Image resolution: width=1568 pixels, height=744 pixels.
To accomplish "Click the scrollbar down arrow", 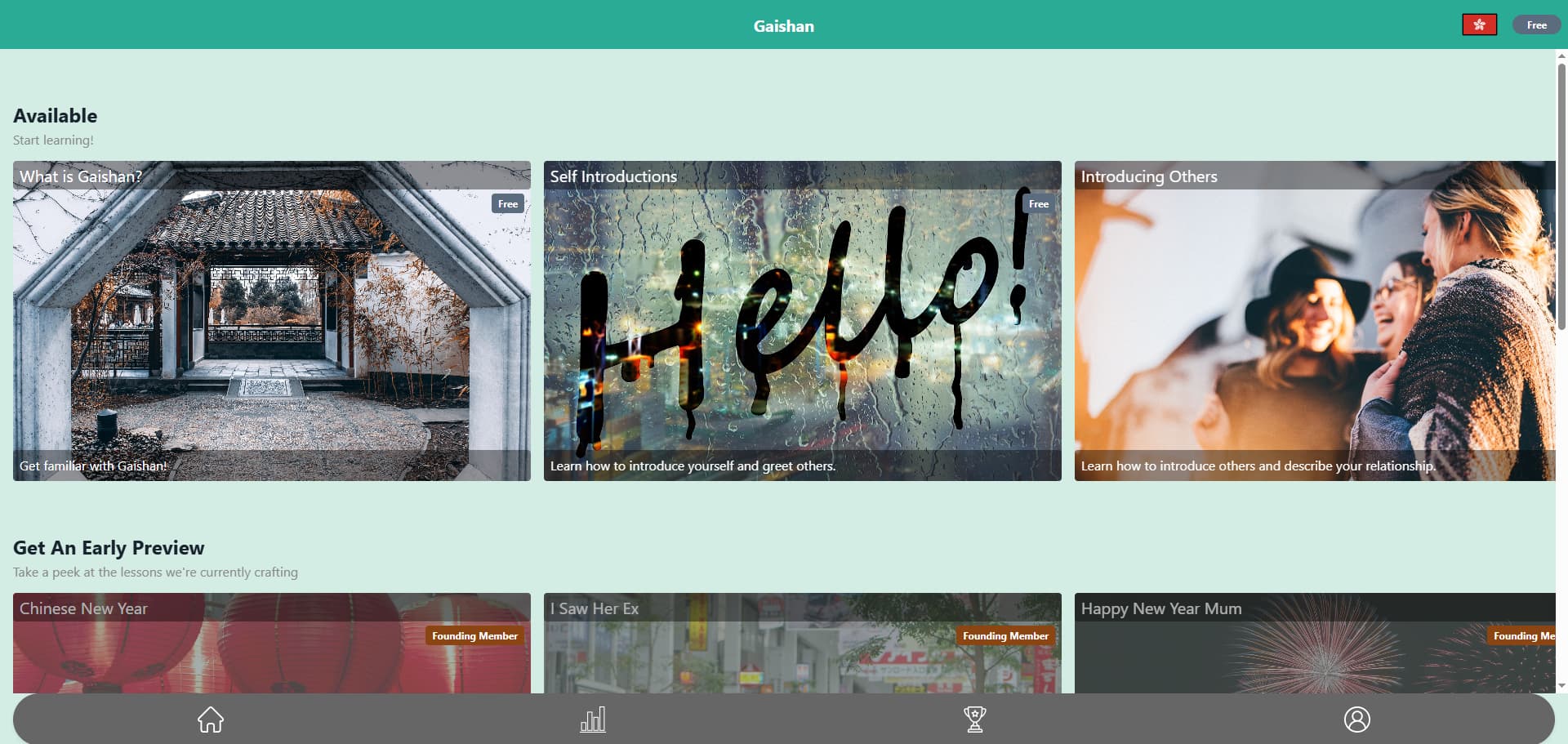I will (1561, 687).
